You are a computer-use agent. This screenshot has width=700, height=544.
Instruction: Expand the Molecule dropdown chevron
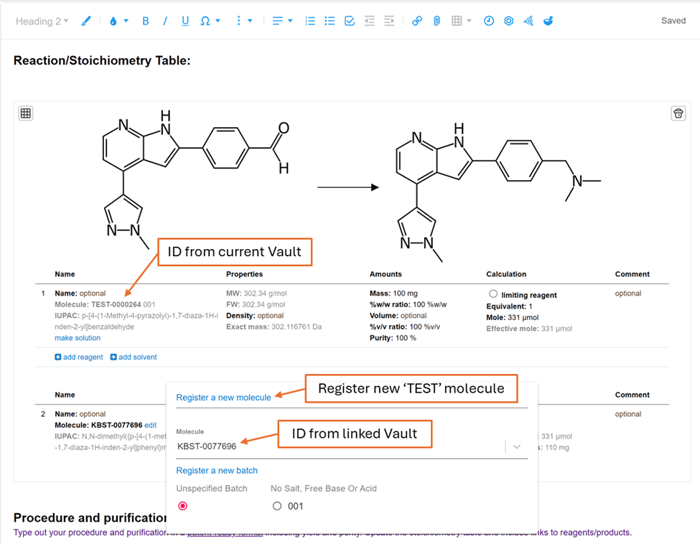click(517, 447)
